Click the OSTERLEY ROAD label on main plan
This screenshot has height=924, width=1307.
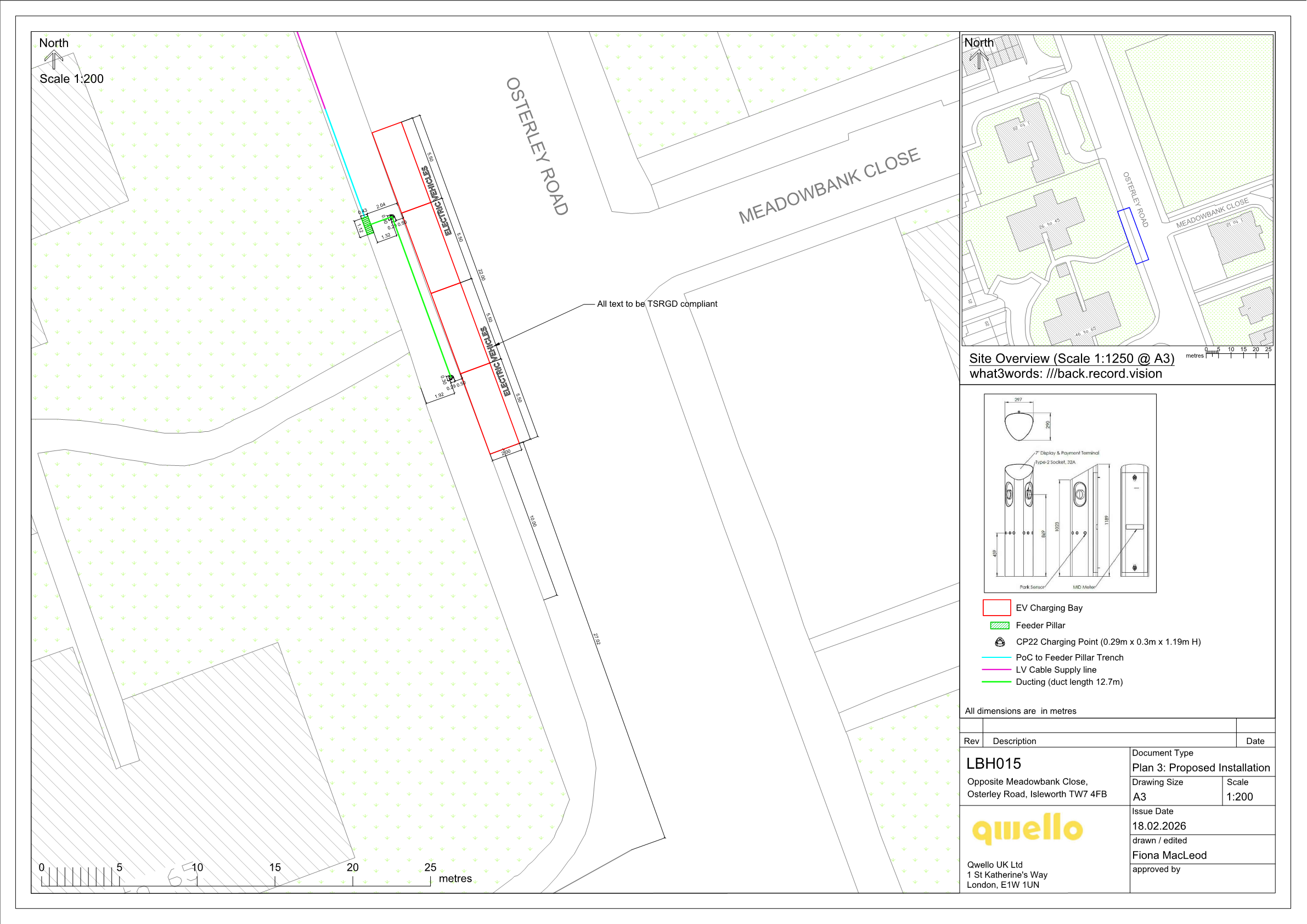click(537, 146)
